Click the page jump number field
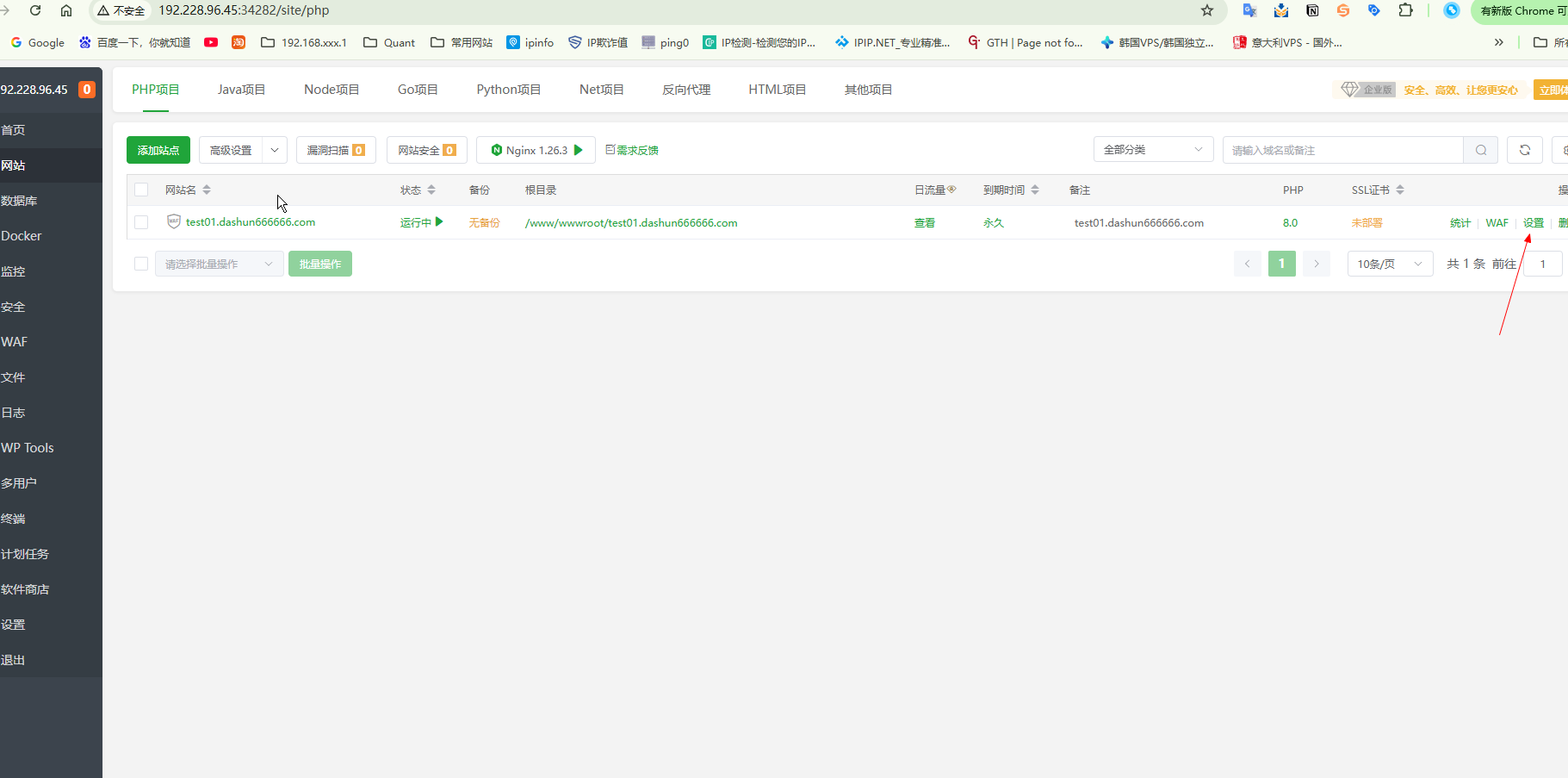The height and width of the screenshot is (778, 1568). [1543, 264]
